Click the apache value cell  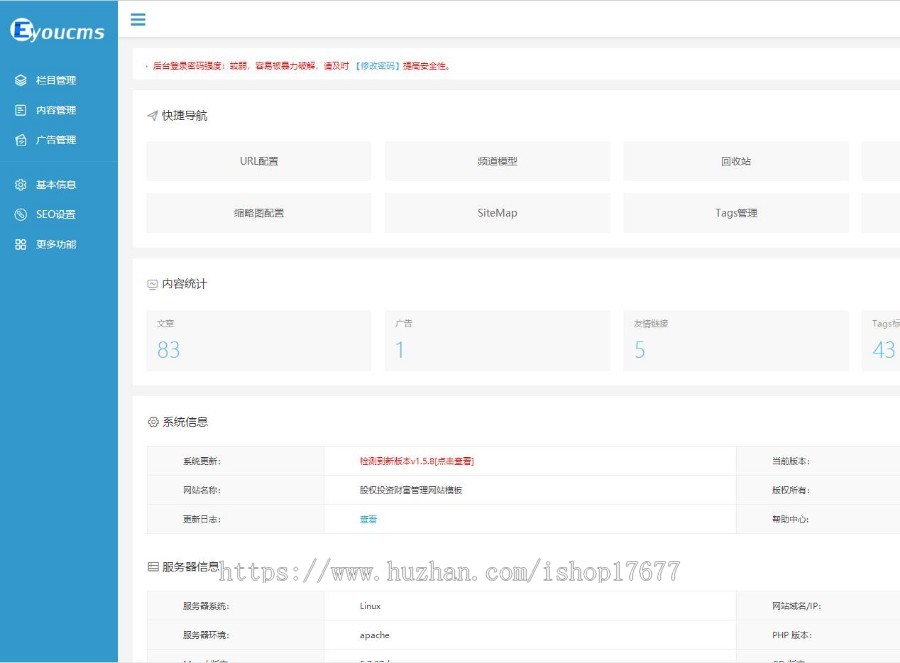point(530,635)
